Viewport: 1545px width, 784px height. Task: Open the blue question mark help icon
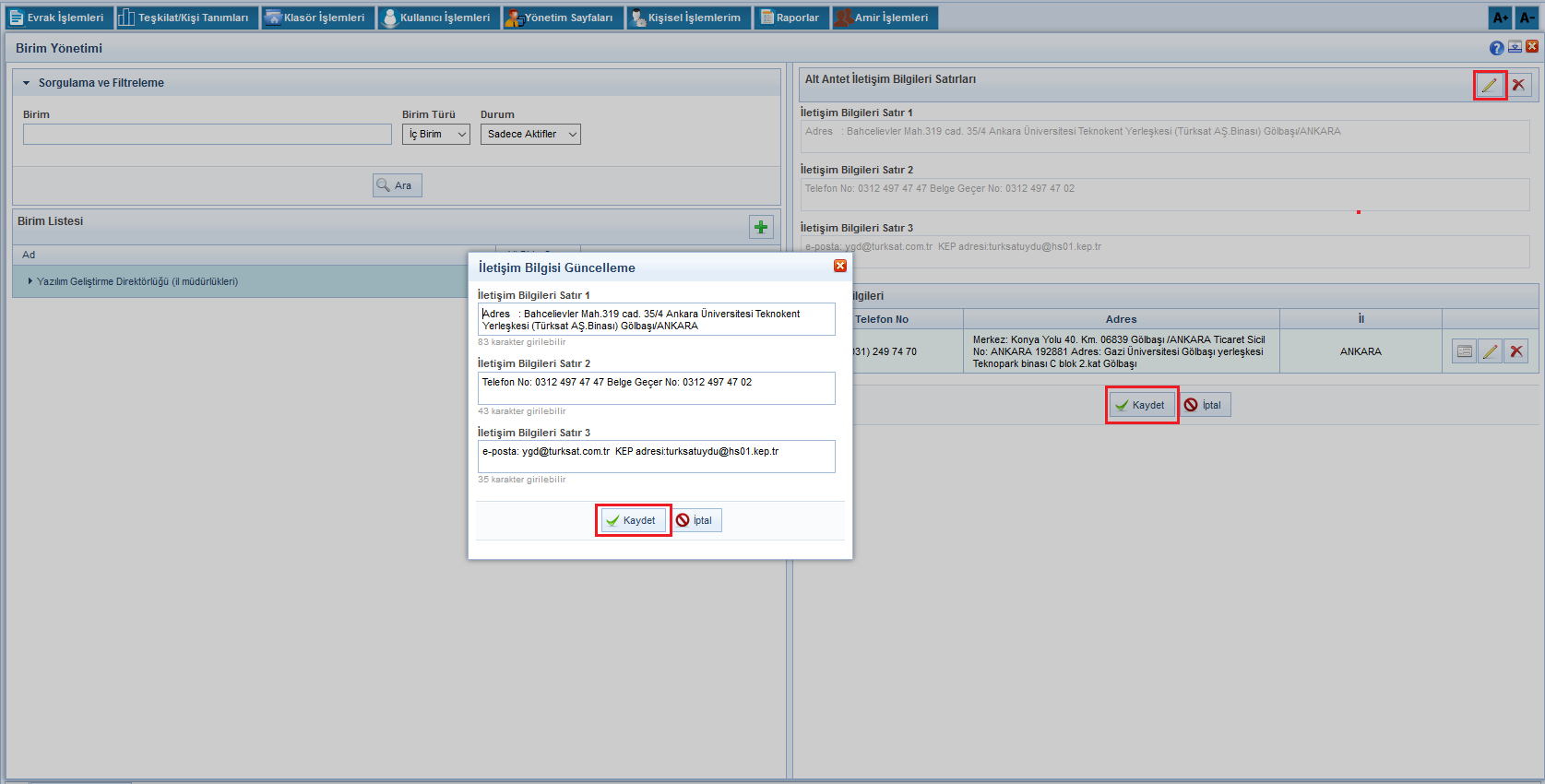1496,48
